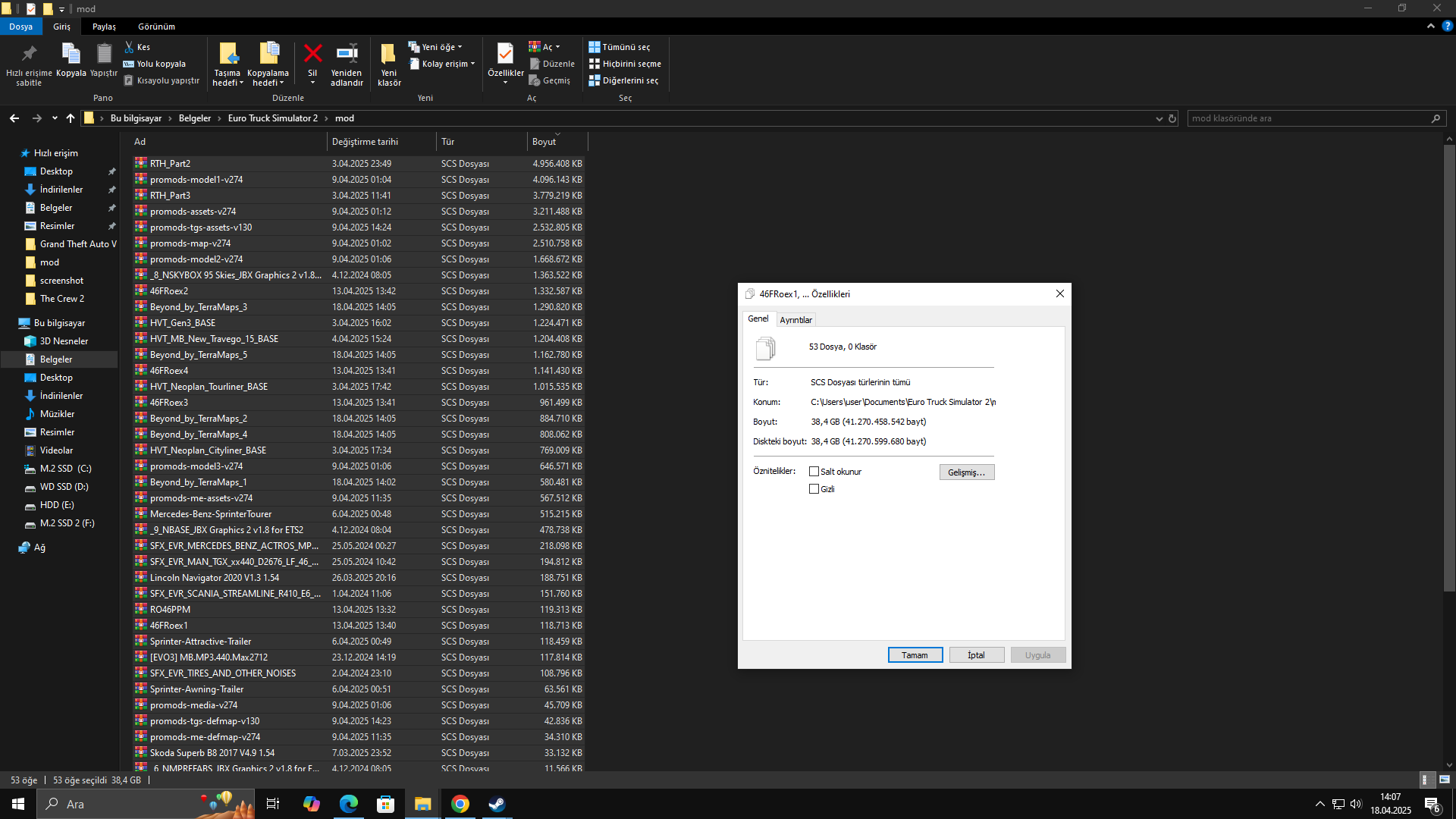Create new folder with Yeni klasör icon
Image resolution: width=1456 pixels, height=819 pixels.
388,55
